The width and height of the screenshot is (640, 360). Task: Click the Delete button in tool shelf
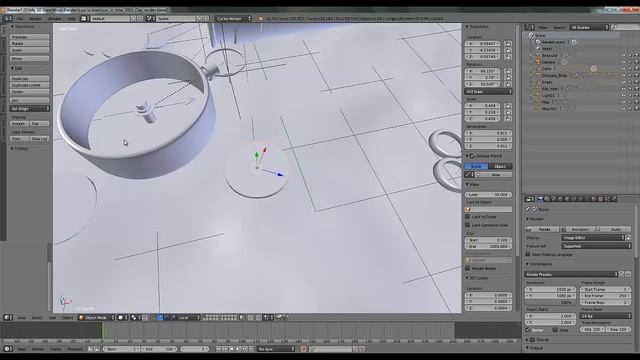coord(29,92)
